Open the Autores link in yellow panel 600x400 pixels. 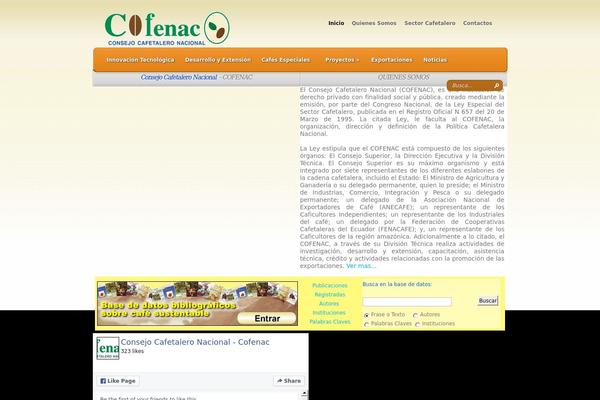coord(329,304)
